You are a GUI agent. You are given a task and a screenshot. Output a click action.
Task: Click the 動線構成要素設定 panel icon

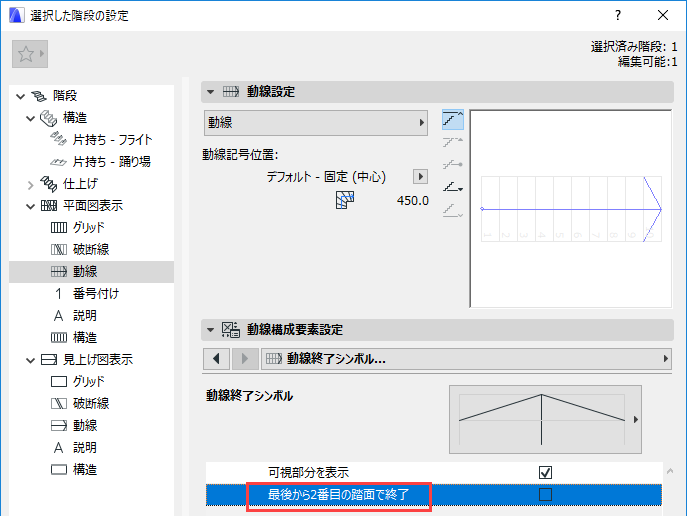click(x=230, y=329)
